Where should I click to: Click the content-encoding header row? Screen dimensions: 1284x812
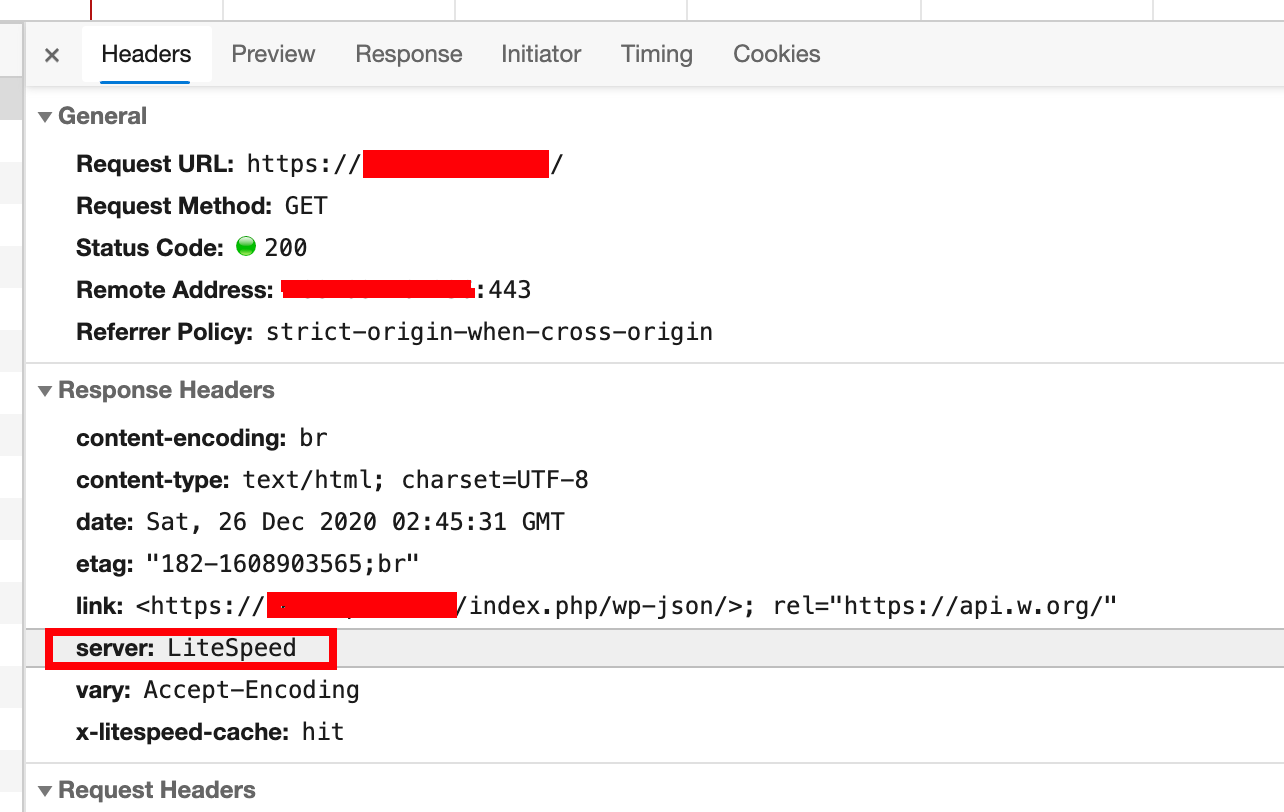pos(202,438)
